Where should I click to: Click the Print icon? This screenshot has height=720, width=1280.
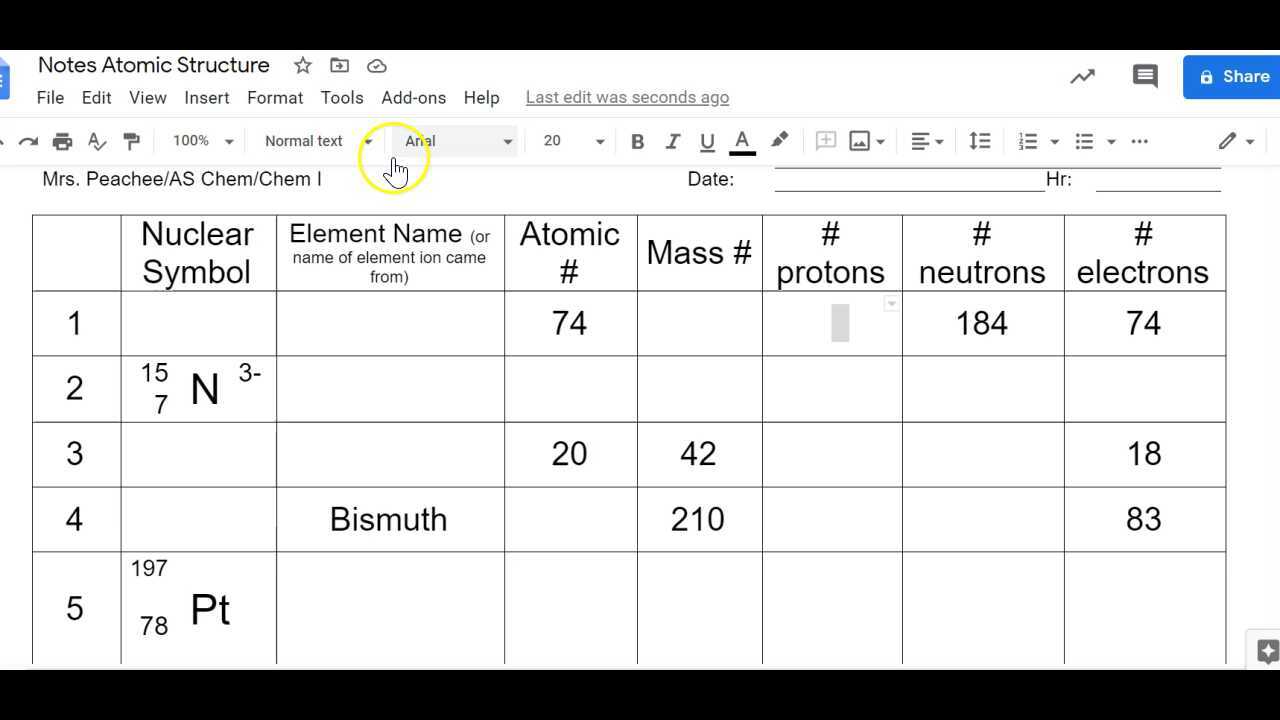[x=62, y=141]
